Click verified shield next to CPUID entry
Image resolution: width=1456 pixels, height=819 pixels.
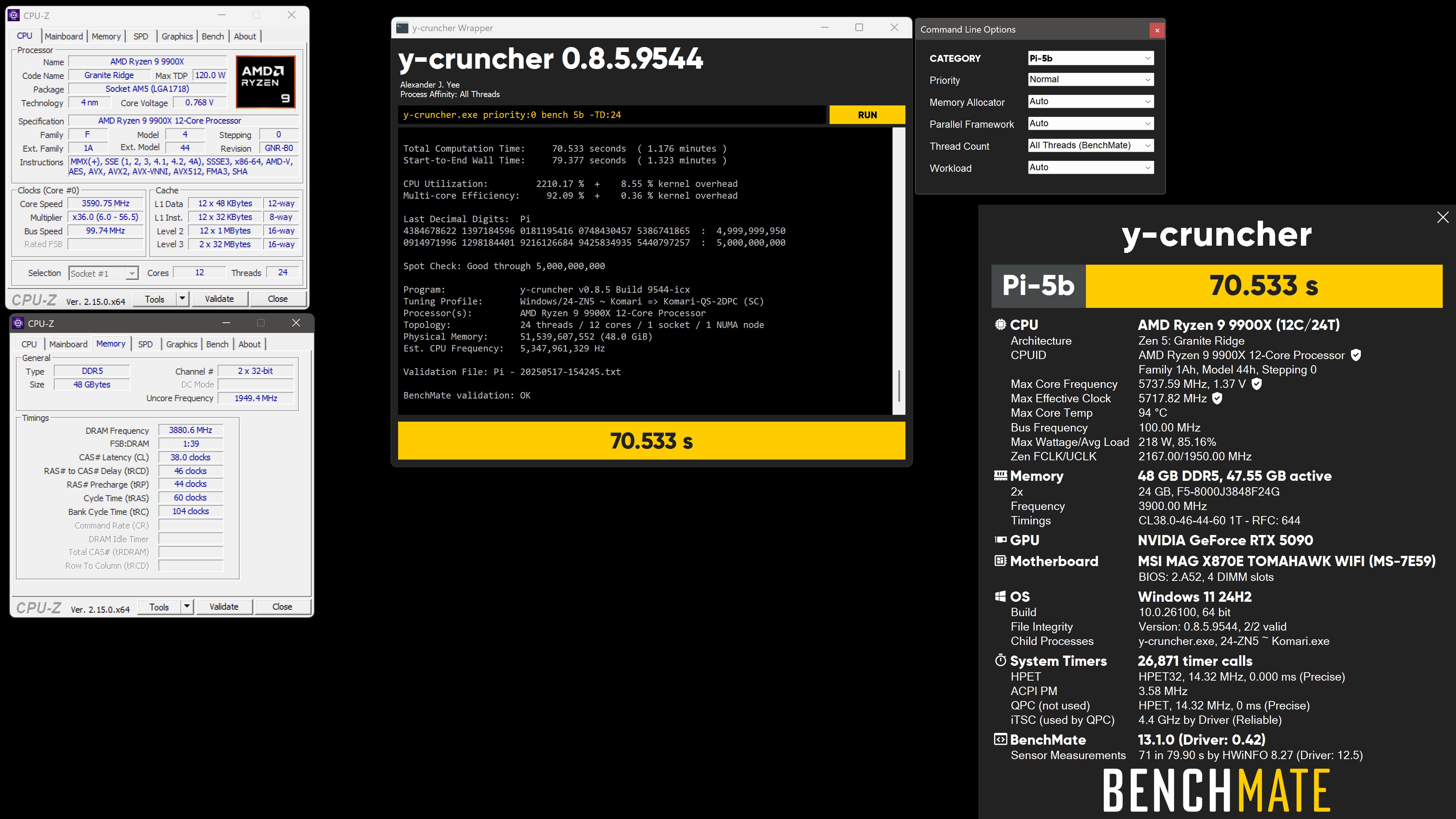[x=1356, y=355]
